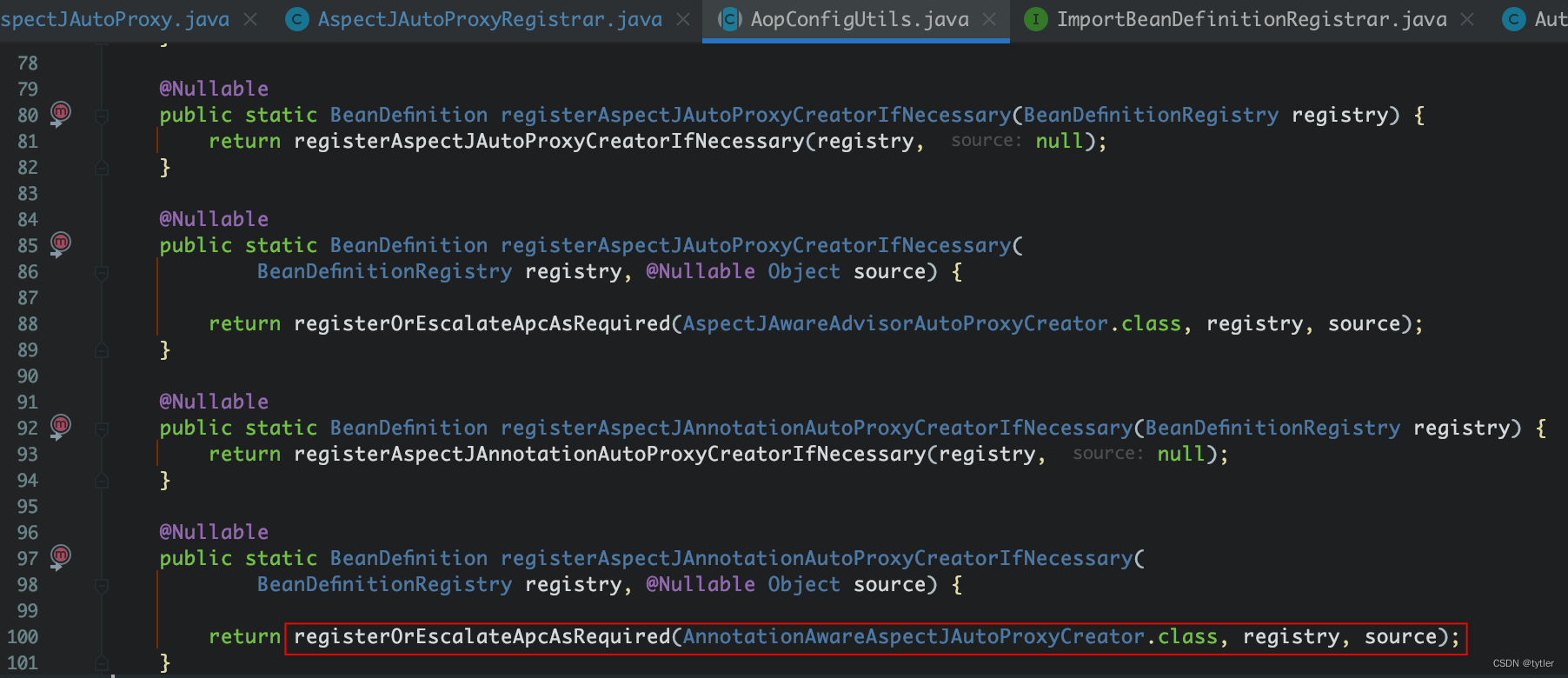The image size is (1568, 678).
Task: Click registerAspectJAnnotationAutoProxyCreatorIfNecessary method name on line 92
Action: [x=817, y=428]
